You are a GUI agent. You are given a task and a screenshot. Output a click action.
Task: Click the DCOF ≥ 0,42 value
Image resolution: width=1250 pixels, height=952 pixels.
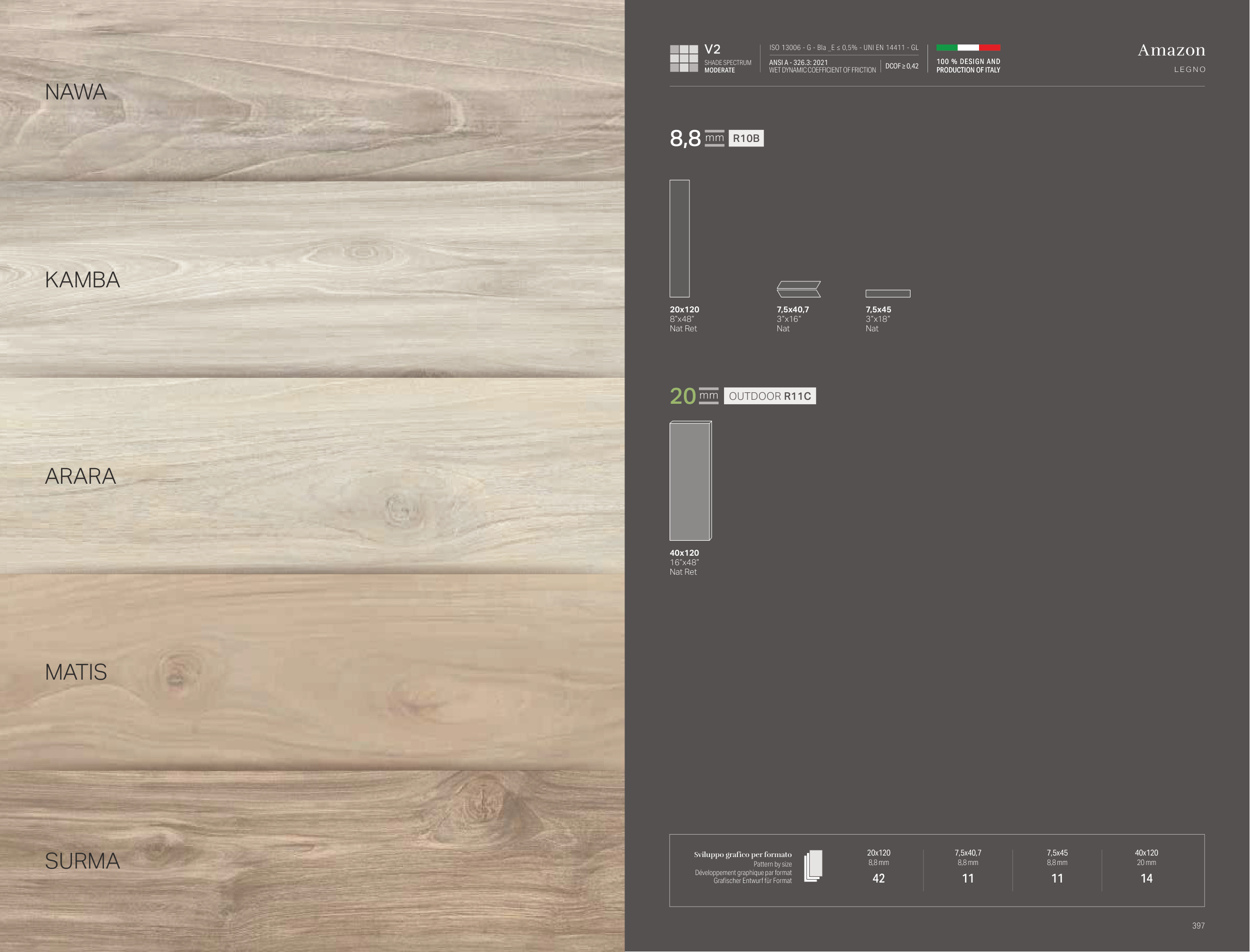901,66
